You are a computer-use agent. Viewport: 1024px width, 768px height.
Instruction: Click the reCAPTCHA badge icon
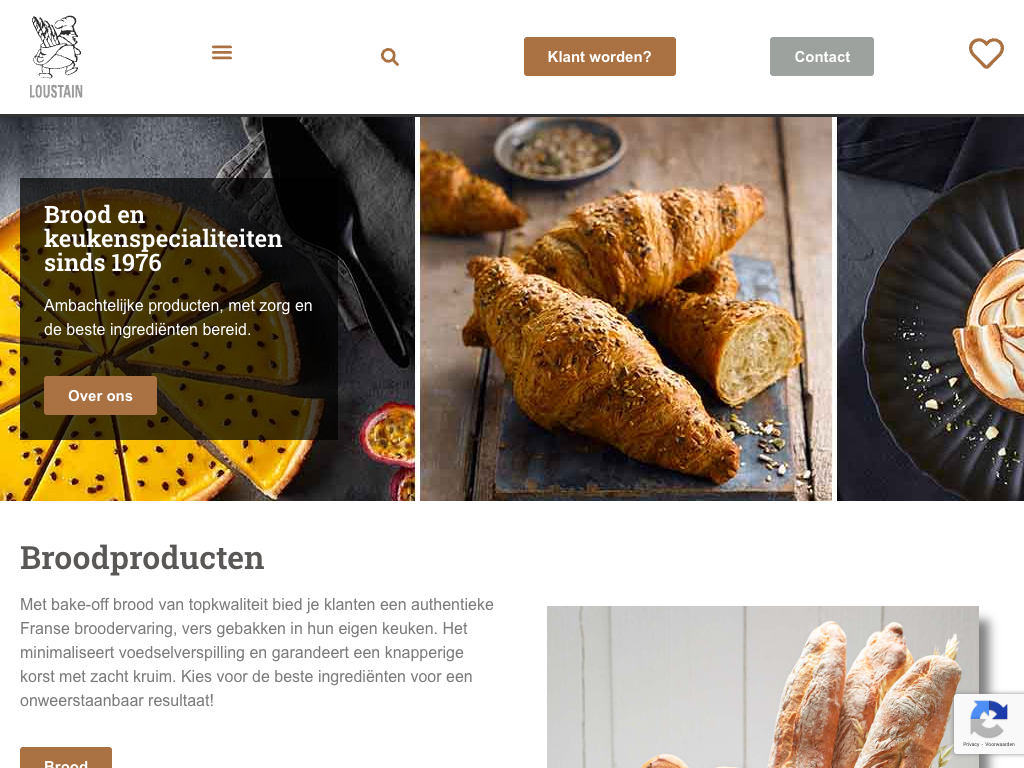[989, 718]
